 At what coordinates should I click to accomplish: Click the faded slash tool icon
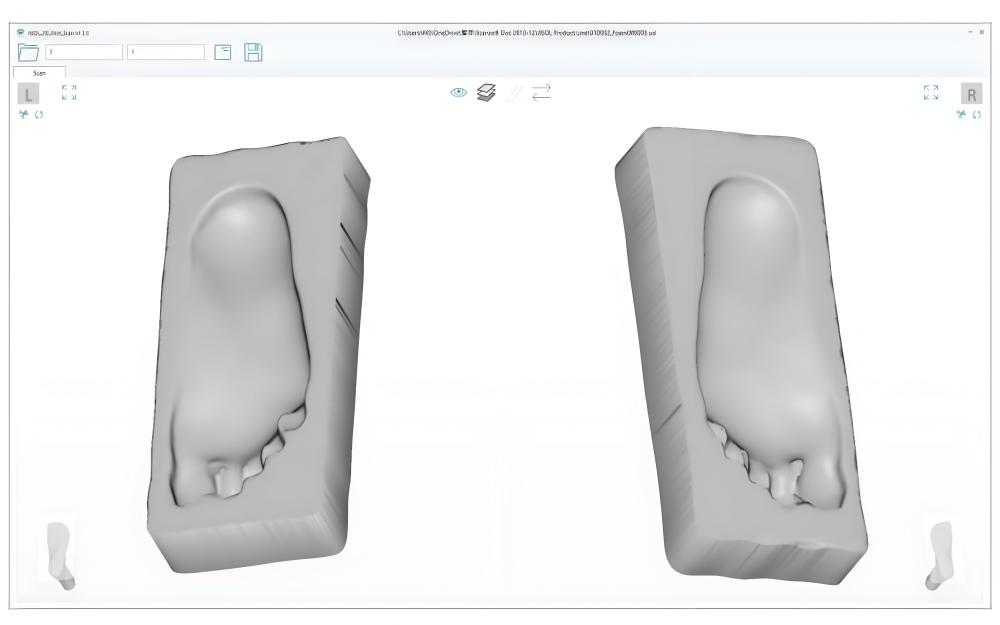(513, 93)
